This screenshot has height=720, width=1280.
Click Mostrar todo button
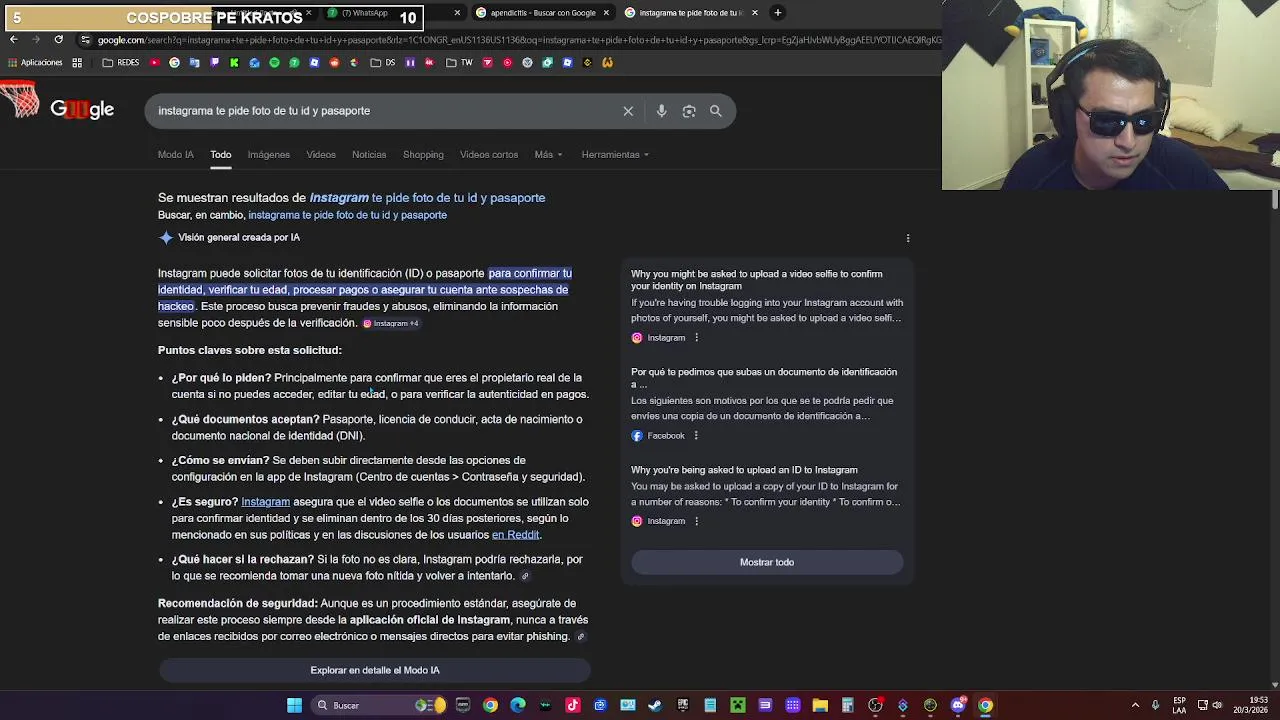(x=767, y=562)
